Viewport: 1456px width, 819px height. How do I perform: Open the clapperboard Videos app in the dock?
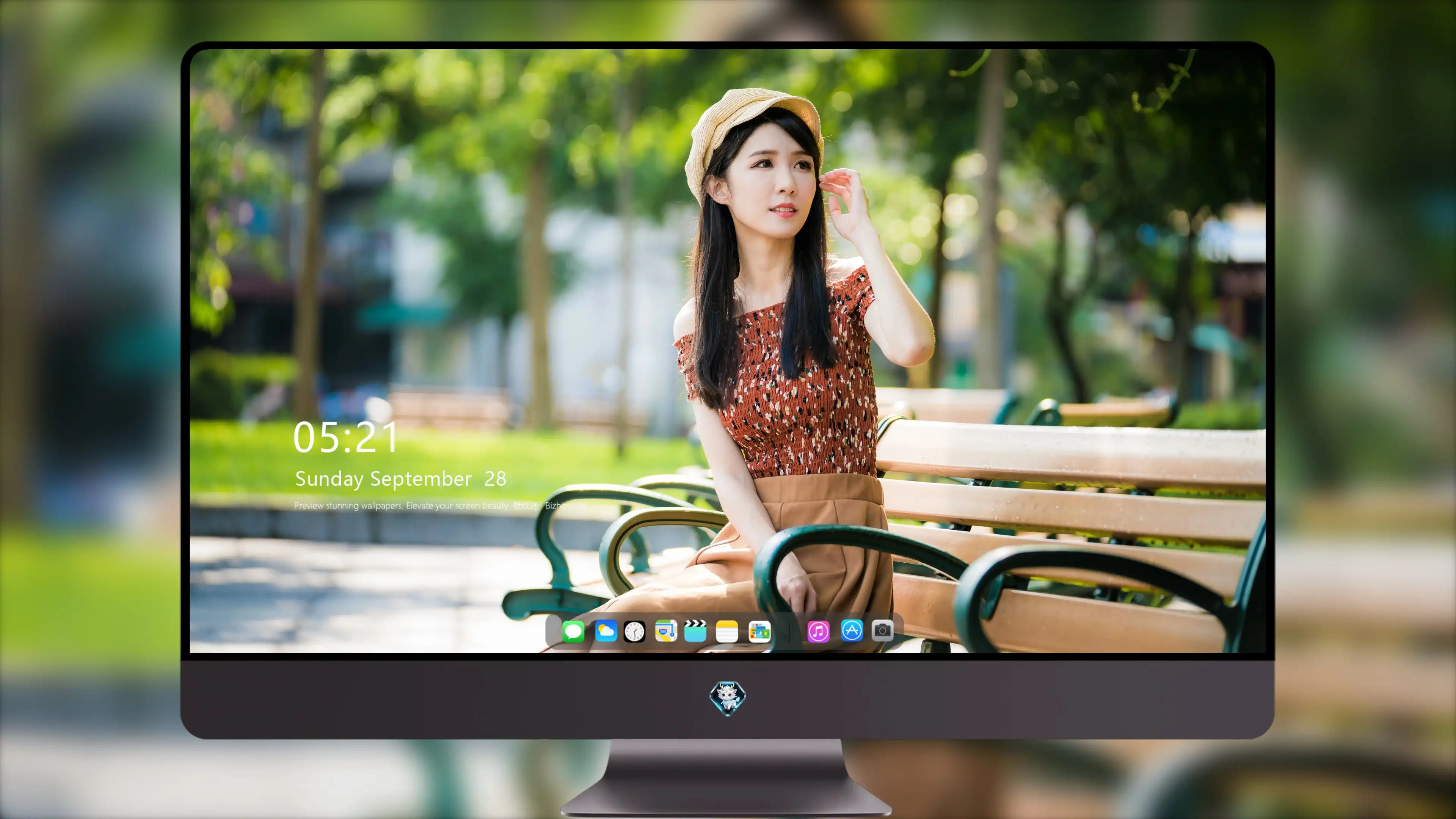pyautogui.click(x=695, y=631)
